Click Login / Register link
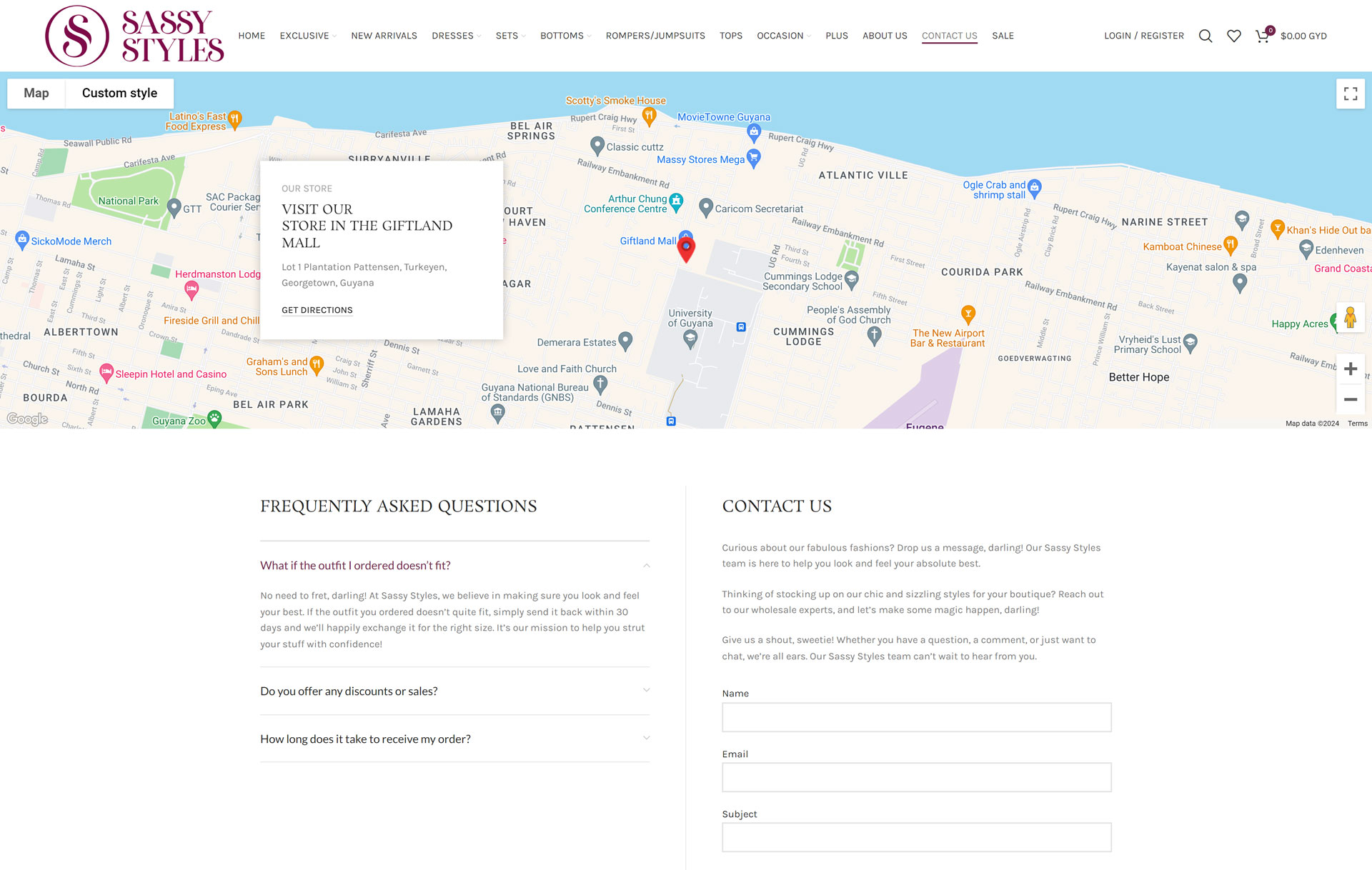This screenshot has width=1372, height=870. (1143, 36)
